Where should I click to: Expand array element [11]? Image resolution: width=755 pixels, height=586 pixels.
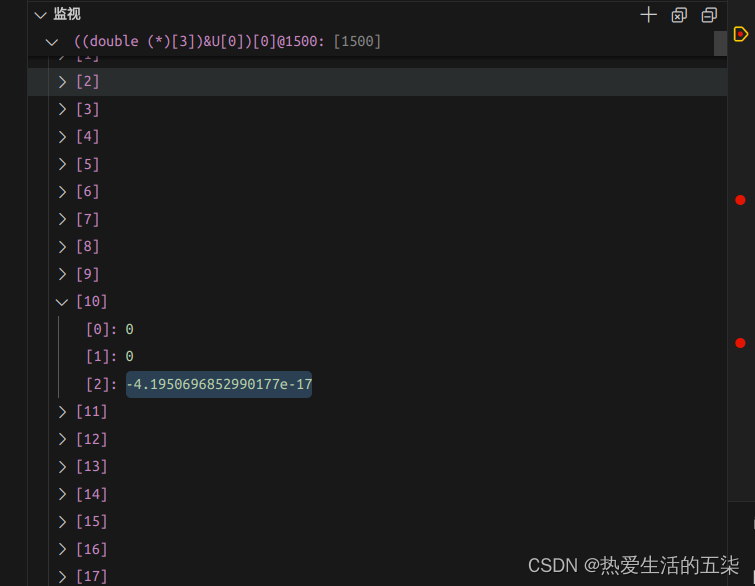(x=62, y=412)
